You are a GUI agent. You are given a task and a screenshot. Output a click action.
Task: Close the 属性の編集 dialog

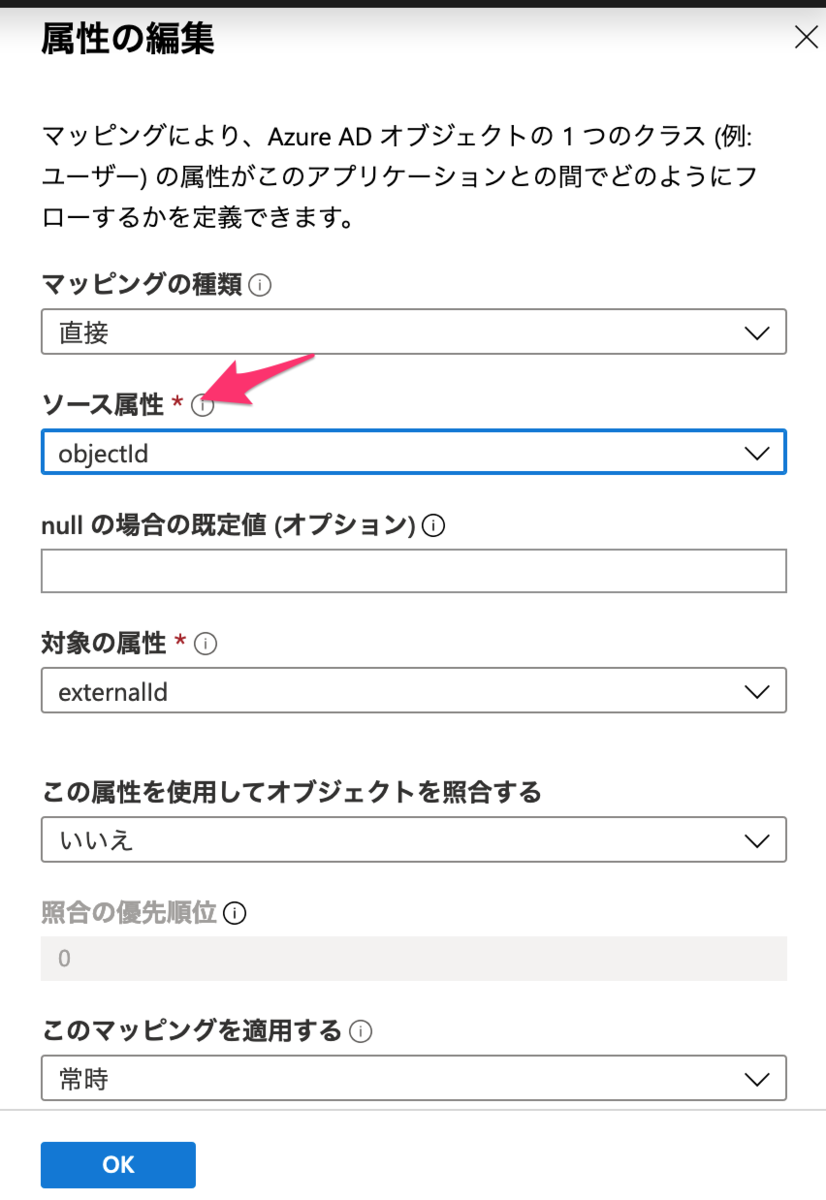tap(806, 37)
